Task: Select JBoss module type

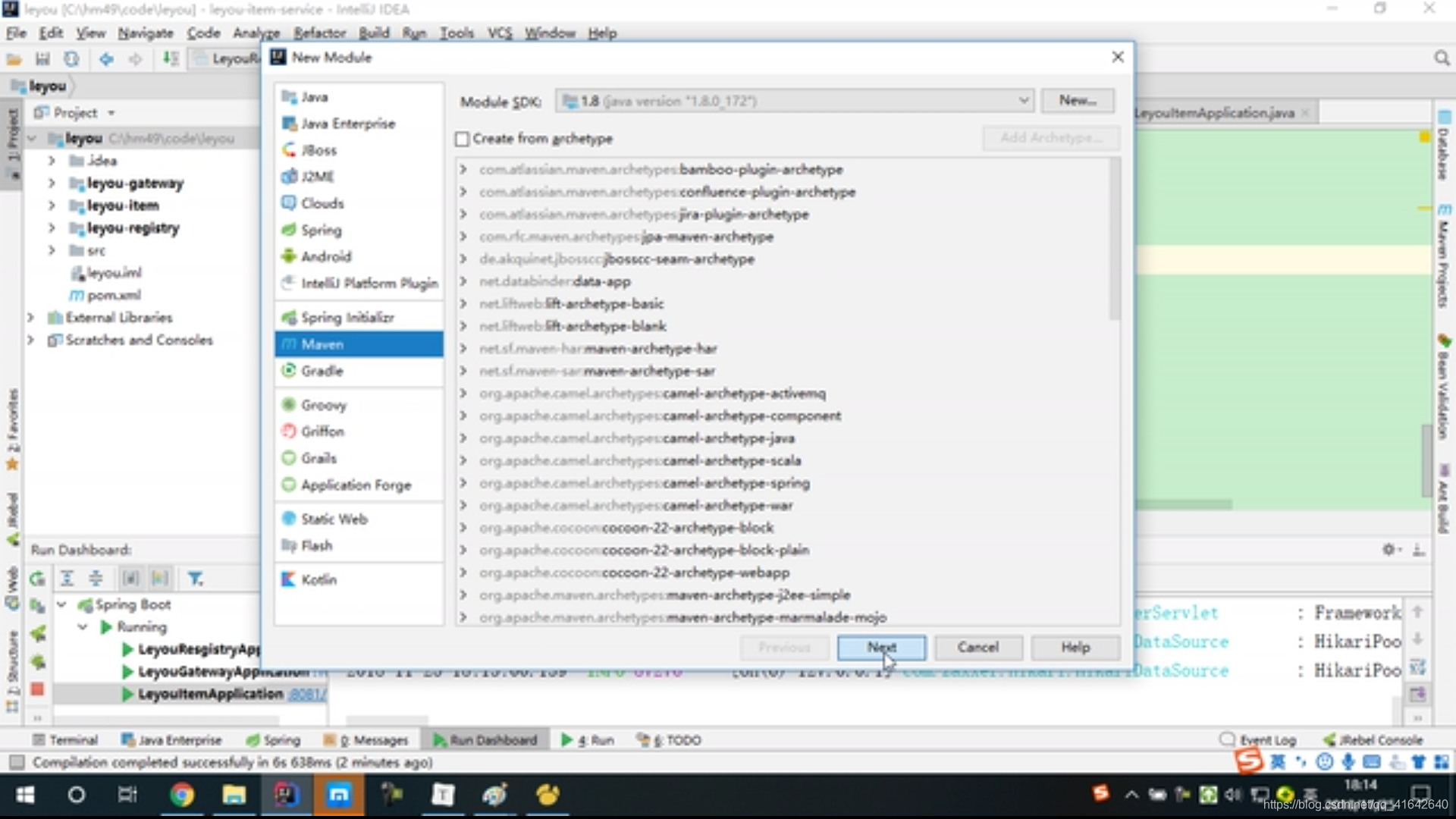Action: click(x=318, y=150)
